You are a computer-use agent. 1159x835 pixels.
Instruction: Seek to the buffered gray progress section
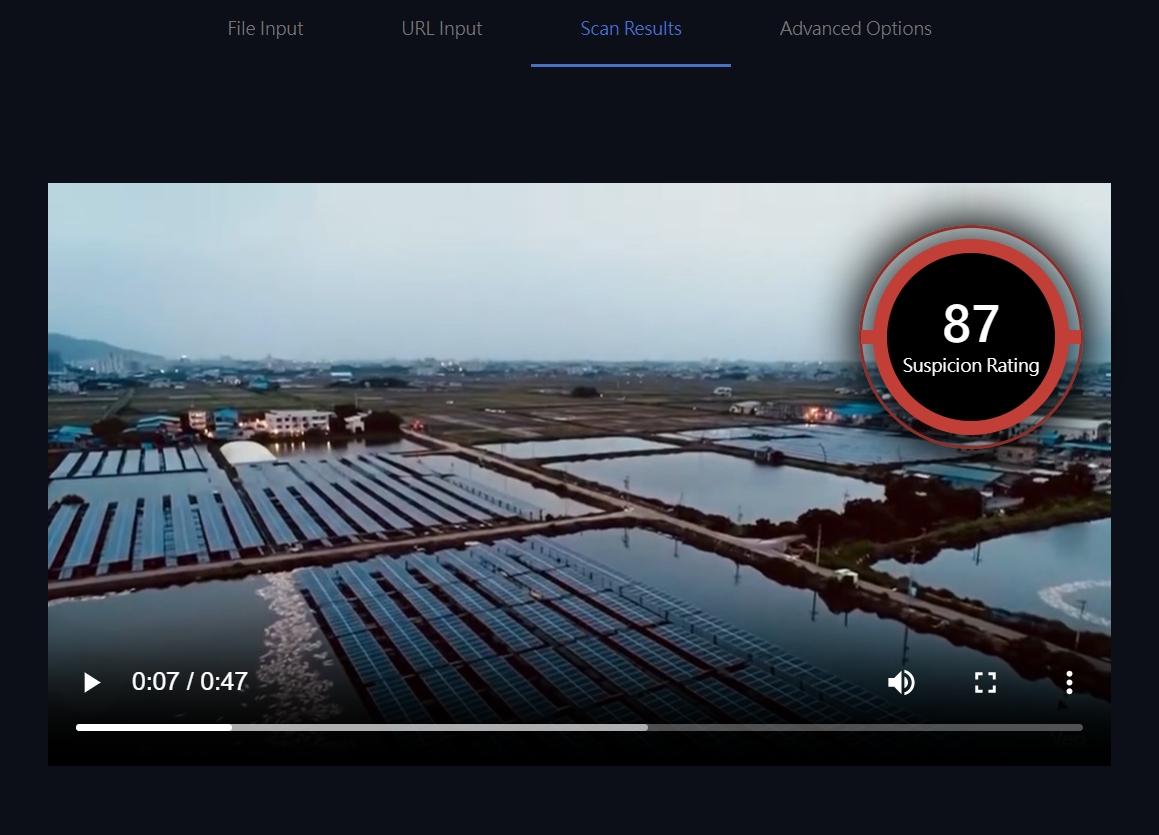(440, 727)
